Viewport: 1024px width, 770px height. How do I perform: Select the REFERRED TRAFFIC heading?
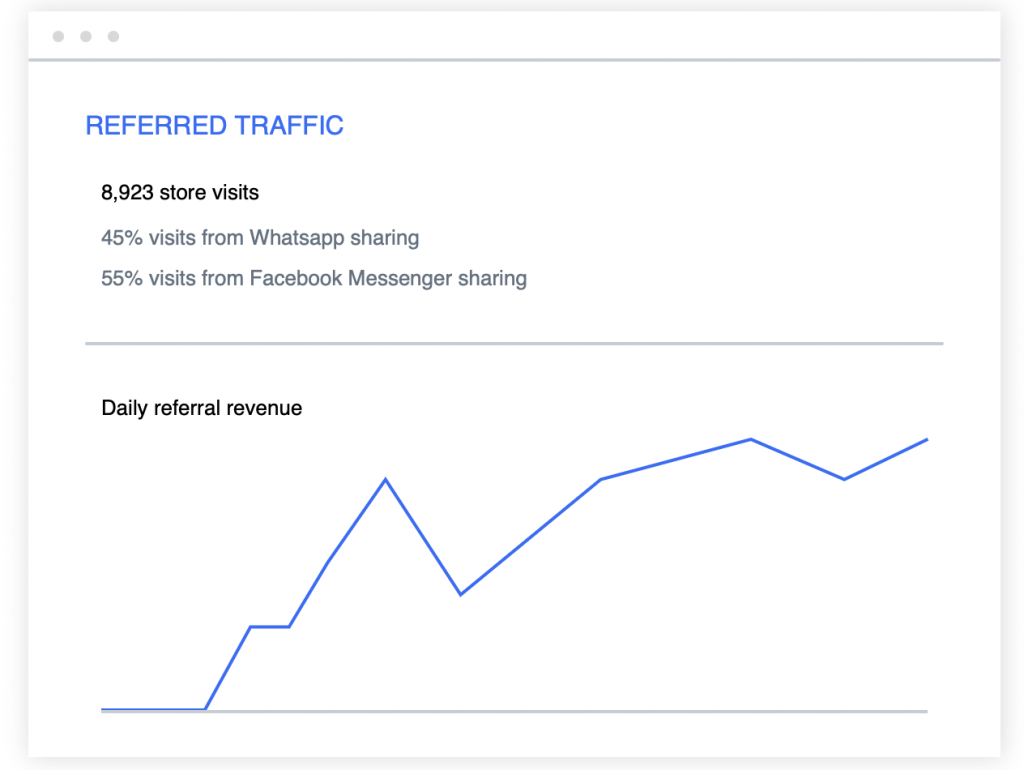pyautogui.click(x=214, y=126)
